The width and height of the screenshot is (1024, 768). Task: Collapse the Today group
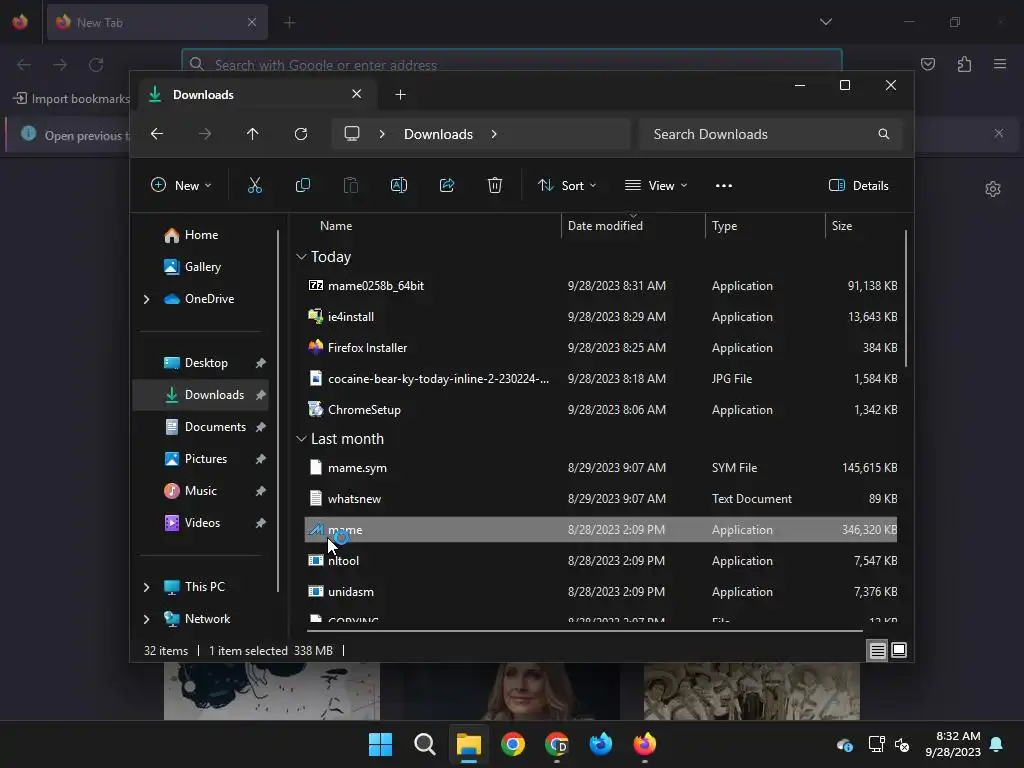301,257
